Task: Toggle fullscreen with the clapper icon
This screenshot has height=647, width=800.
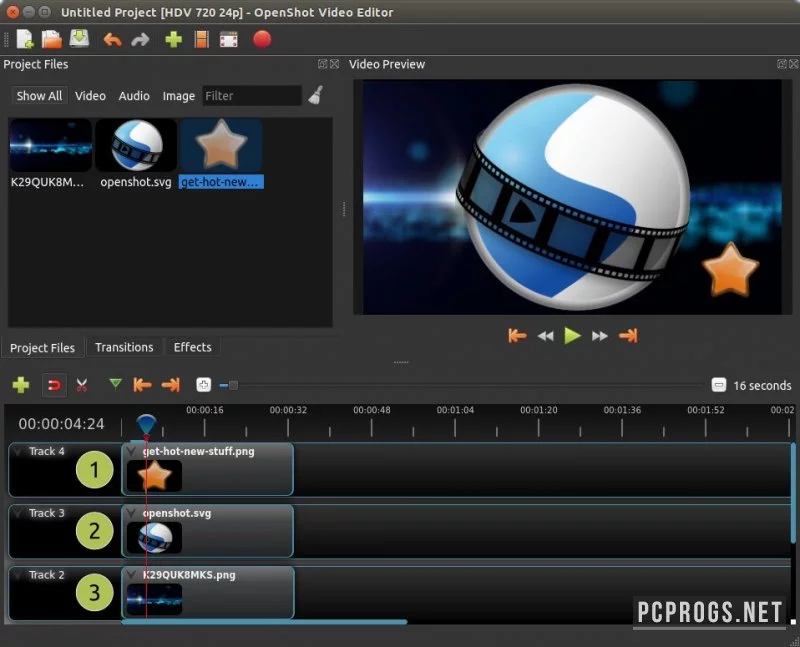Action: coord(229,39)
